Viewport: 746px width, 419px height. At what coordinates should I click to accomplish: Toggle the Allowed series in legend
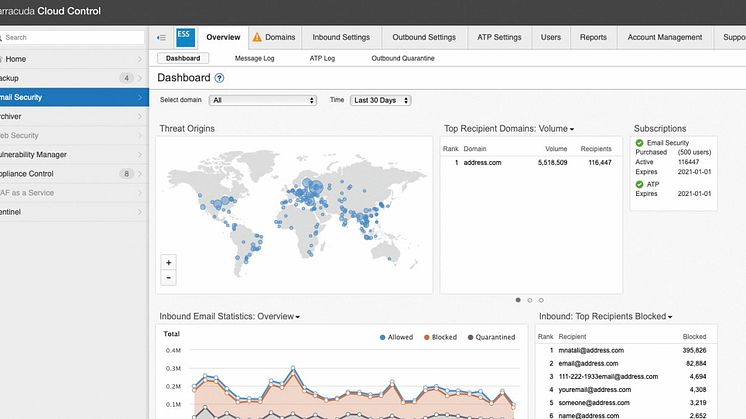pos(396,337)
